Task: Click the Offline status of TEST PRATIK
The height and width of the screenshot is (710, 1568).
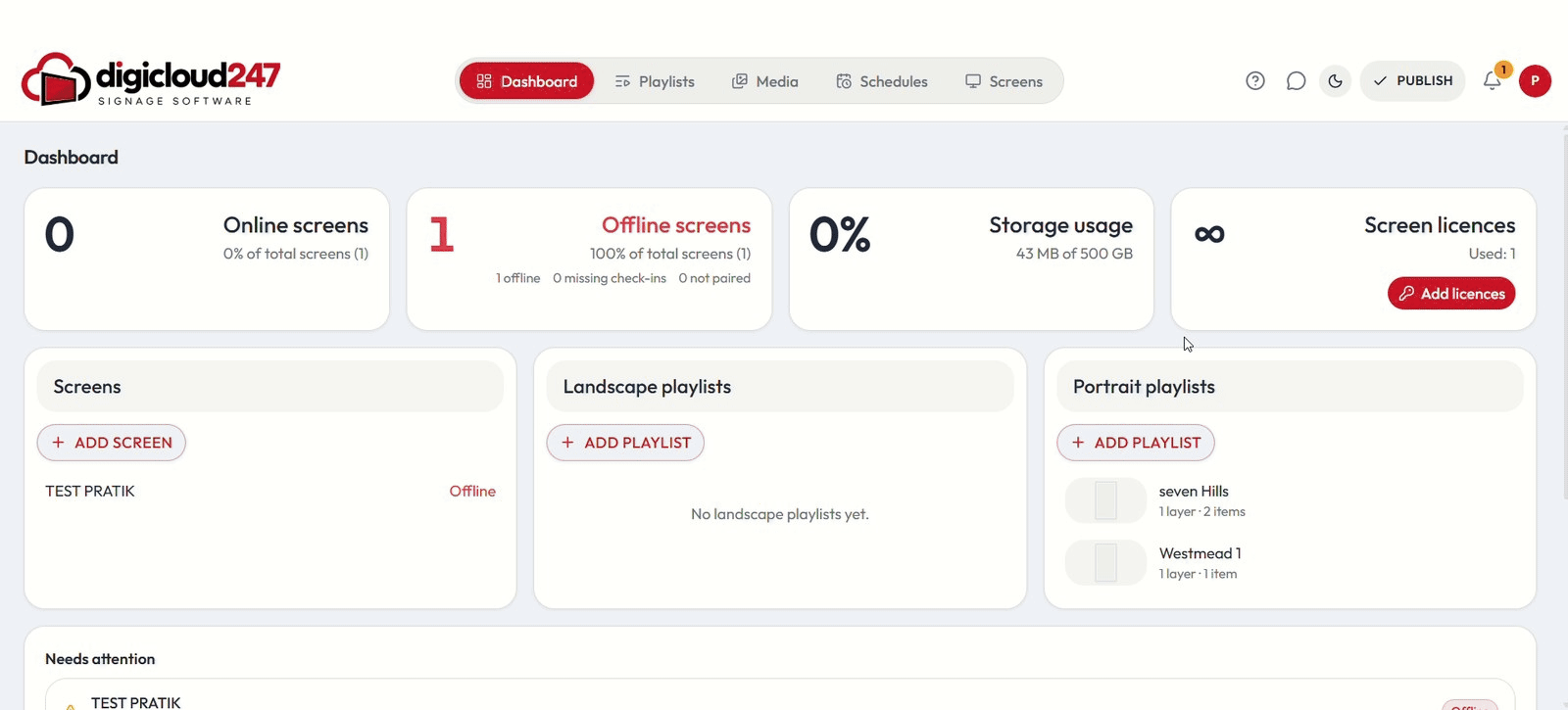Action: click(x=472, y=492)
